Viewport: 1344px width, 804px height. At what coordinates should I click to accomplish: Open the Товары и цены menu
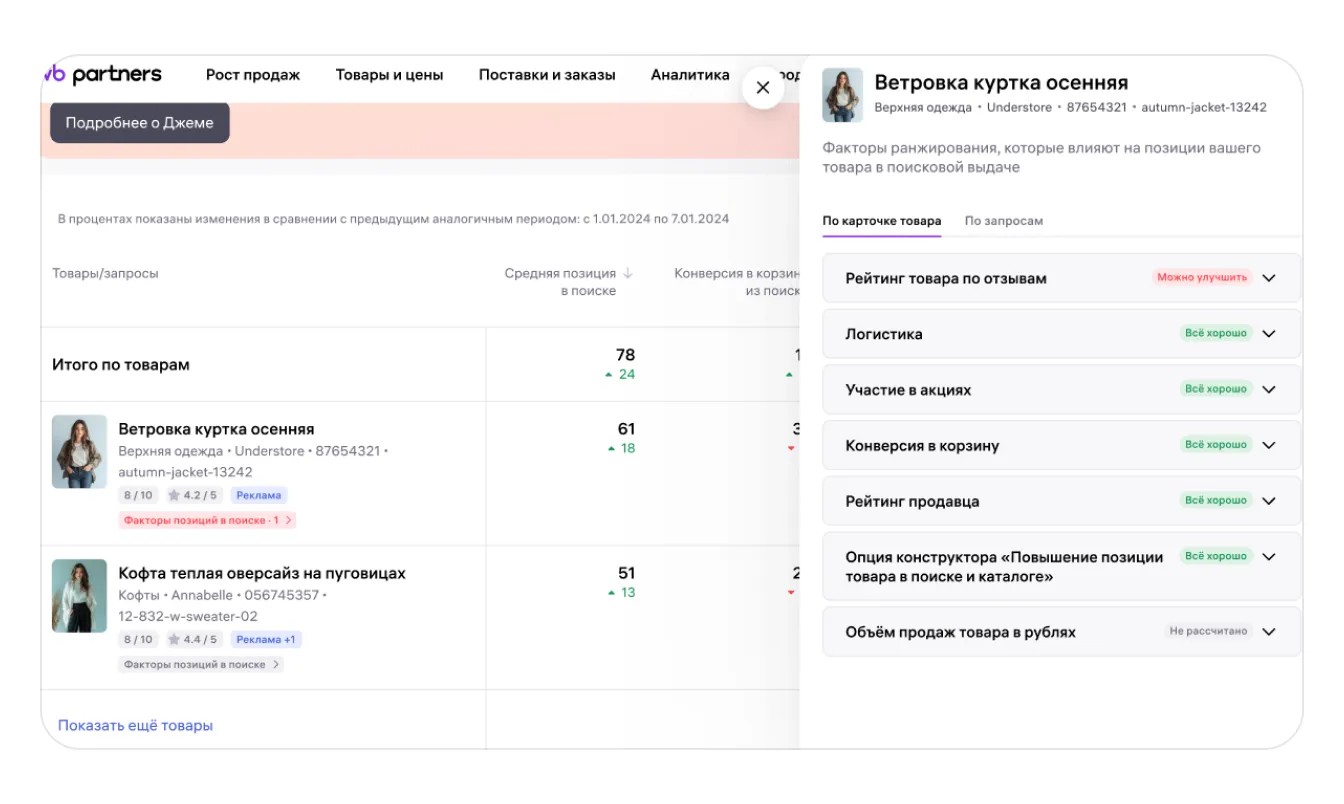[x=389, y=75]
